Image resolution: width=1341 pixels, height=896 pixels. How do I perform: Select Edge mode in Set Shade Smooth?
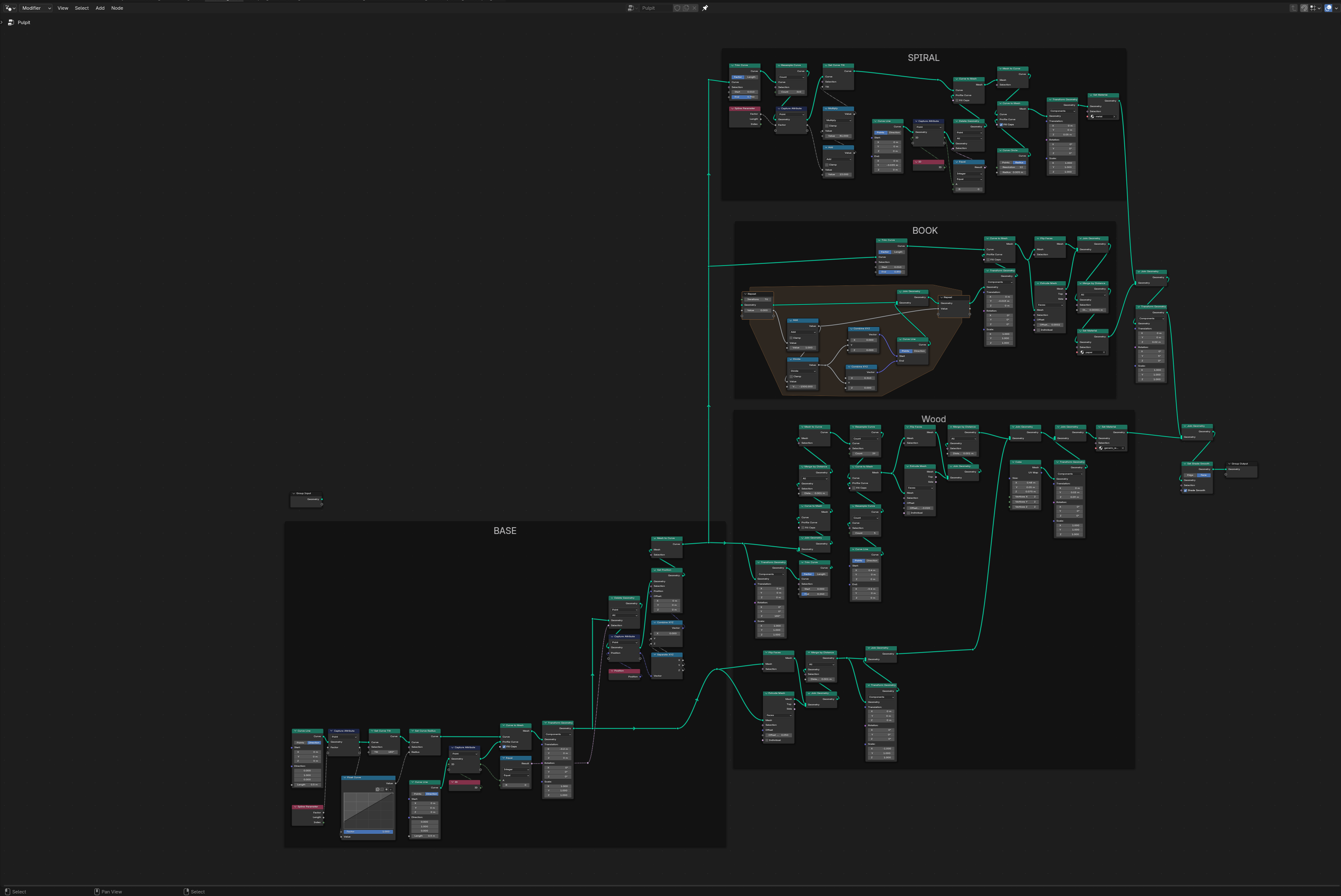[x=1190, y=475]
